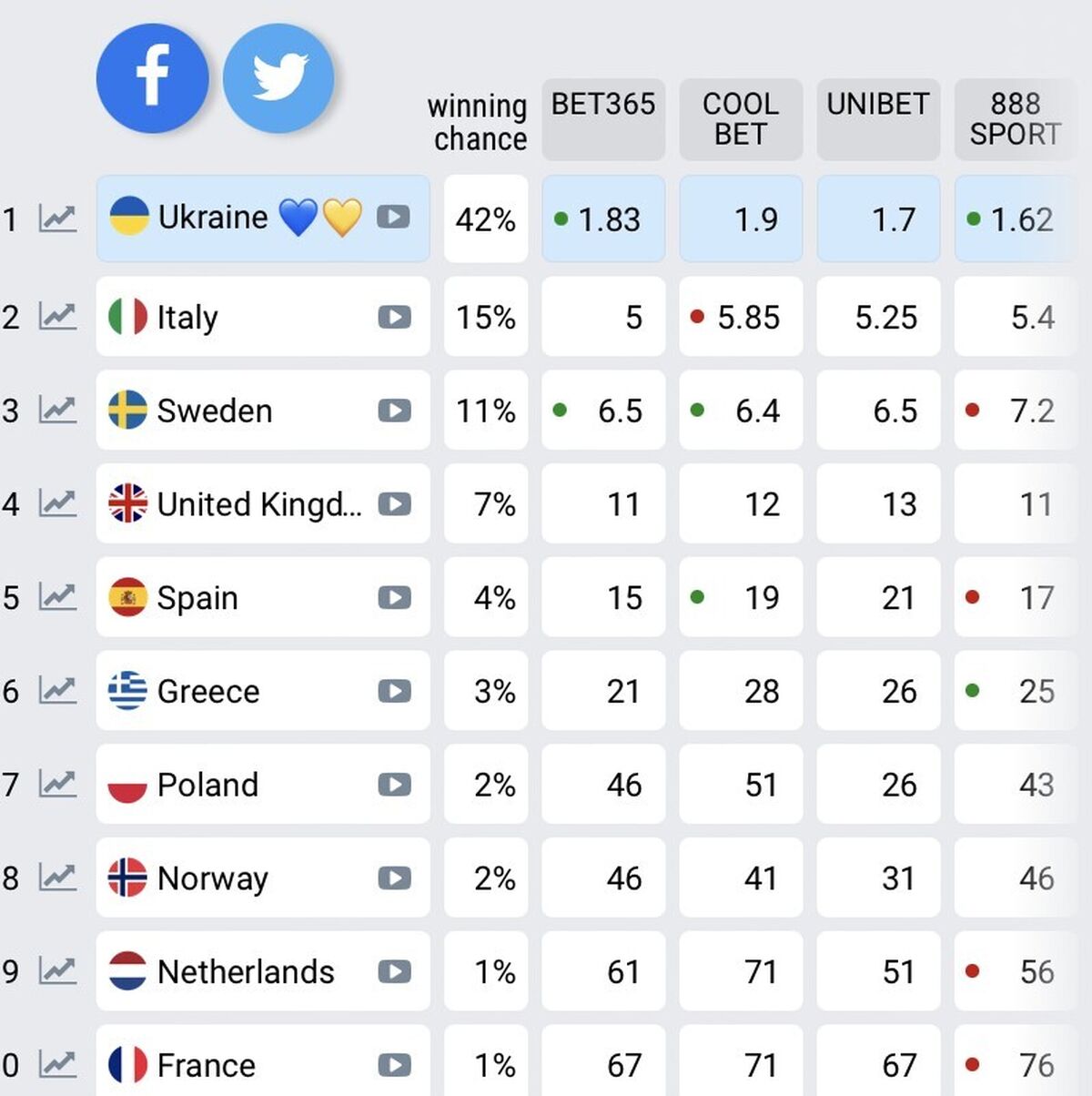The height and width of the screenshot is (1096, 1092).
Task: Click the 888 SPORT column header
Action: point(1015,118)
